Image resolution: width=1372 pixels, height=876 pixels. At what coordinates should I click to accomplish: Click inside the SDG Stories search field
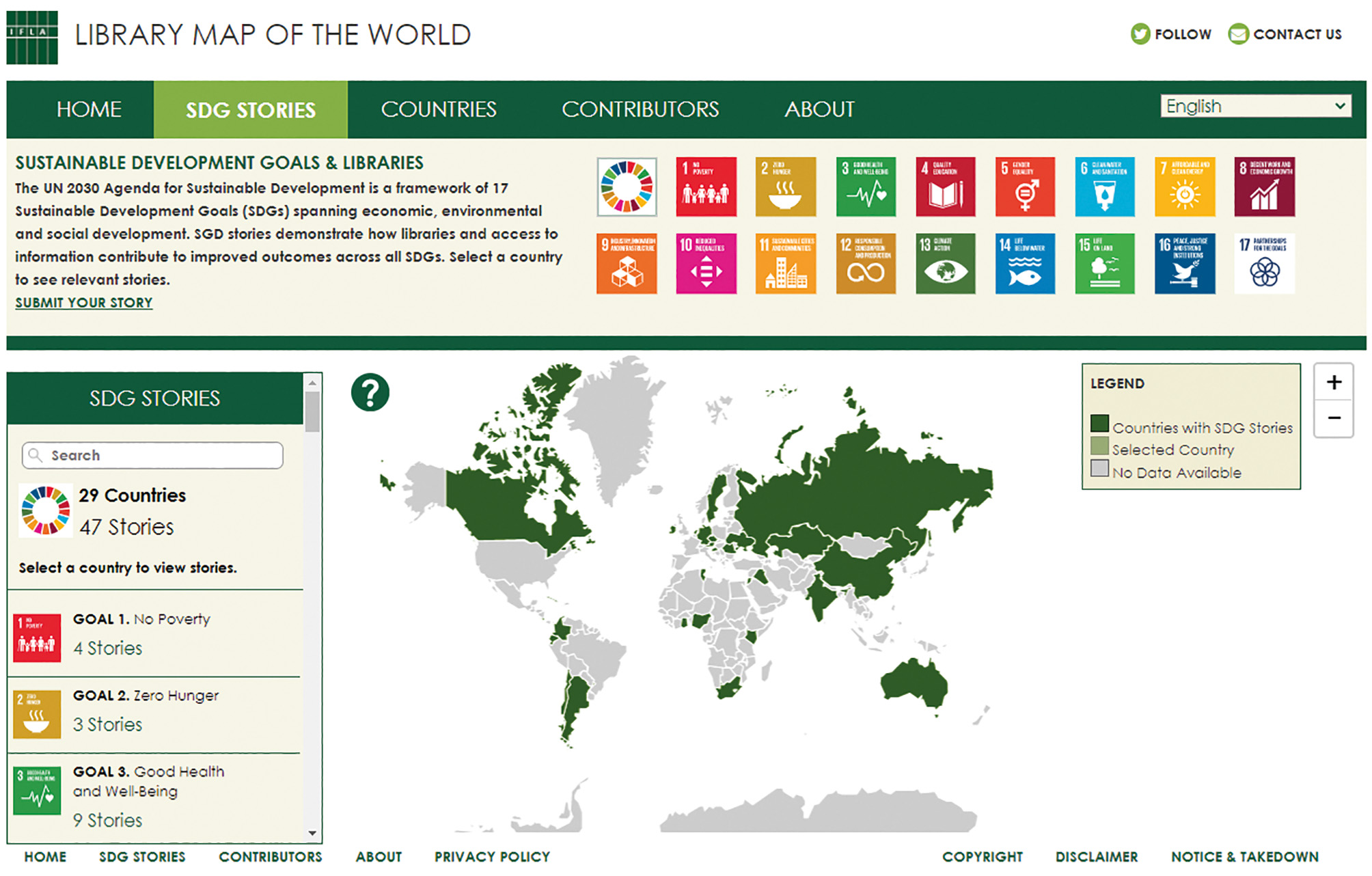click(152, 454)
